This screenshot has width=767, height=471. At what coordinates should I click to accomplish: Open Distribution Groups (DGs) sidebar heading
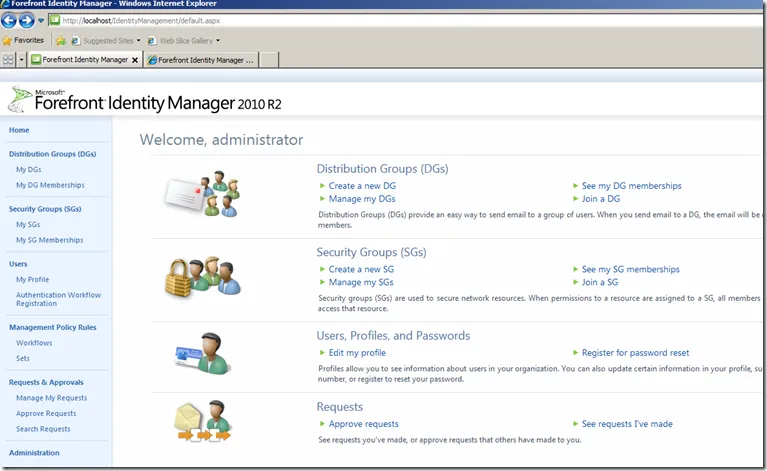[x=52, y=154]
